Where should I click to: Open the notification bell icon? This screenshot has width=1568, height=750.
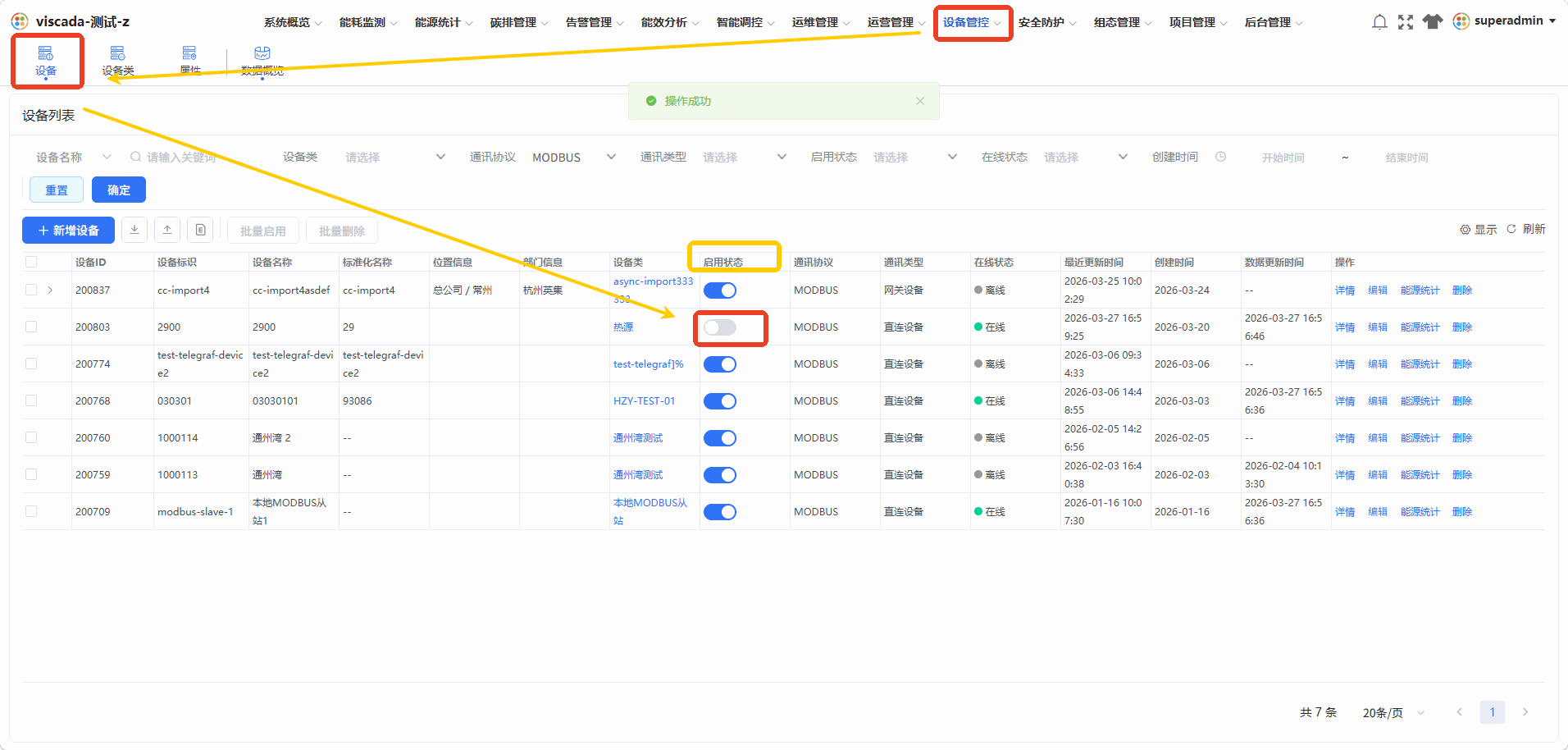pyautogui.click(x=1379, y=22)
